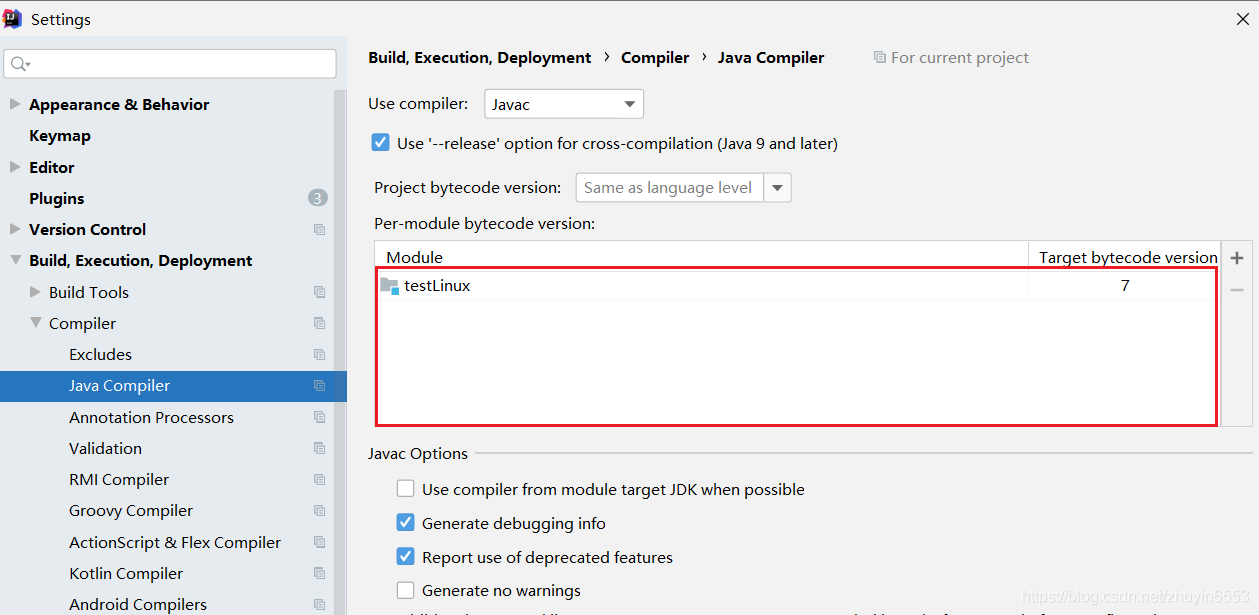Click project-level icon next to Version Control
1259x615 pixels.
click(319, 230)
